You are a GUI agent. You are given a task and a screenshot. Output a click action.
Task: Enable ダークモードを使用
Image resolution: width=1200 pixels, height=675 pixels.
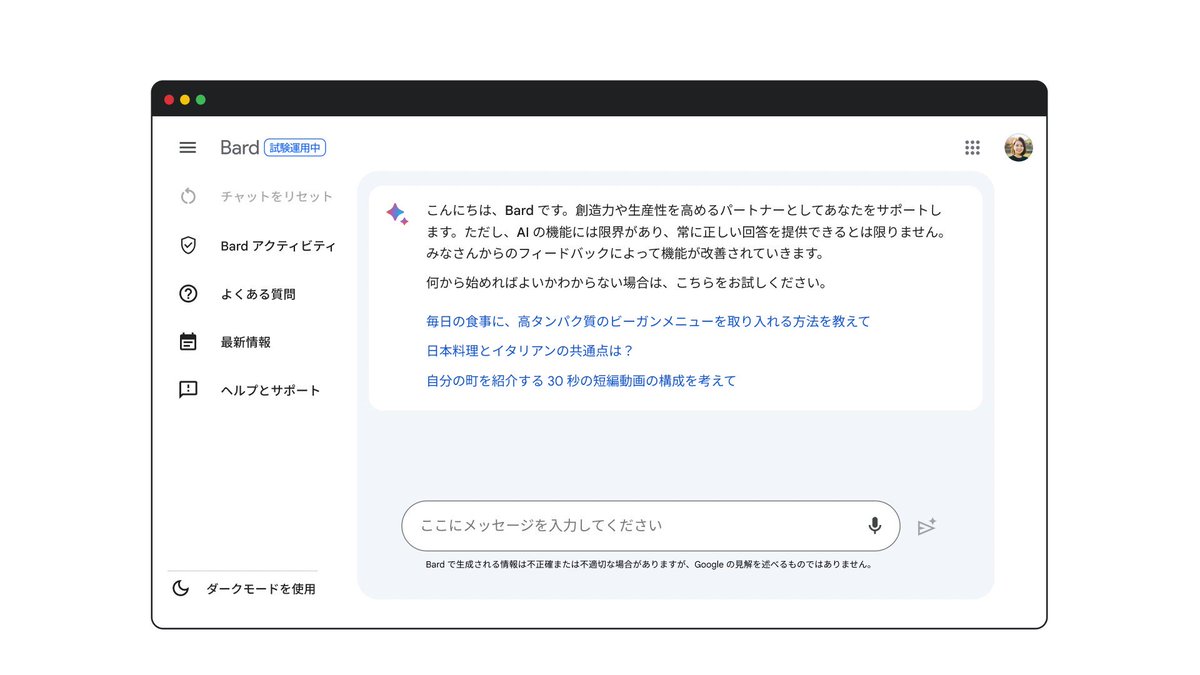pyautogui.click(x=261, y=589)
